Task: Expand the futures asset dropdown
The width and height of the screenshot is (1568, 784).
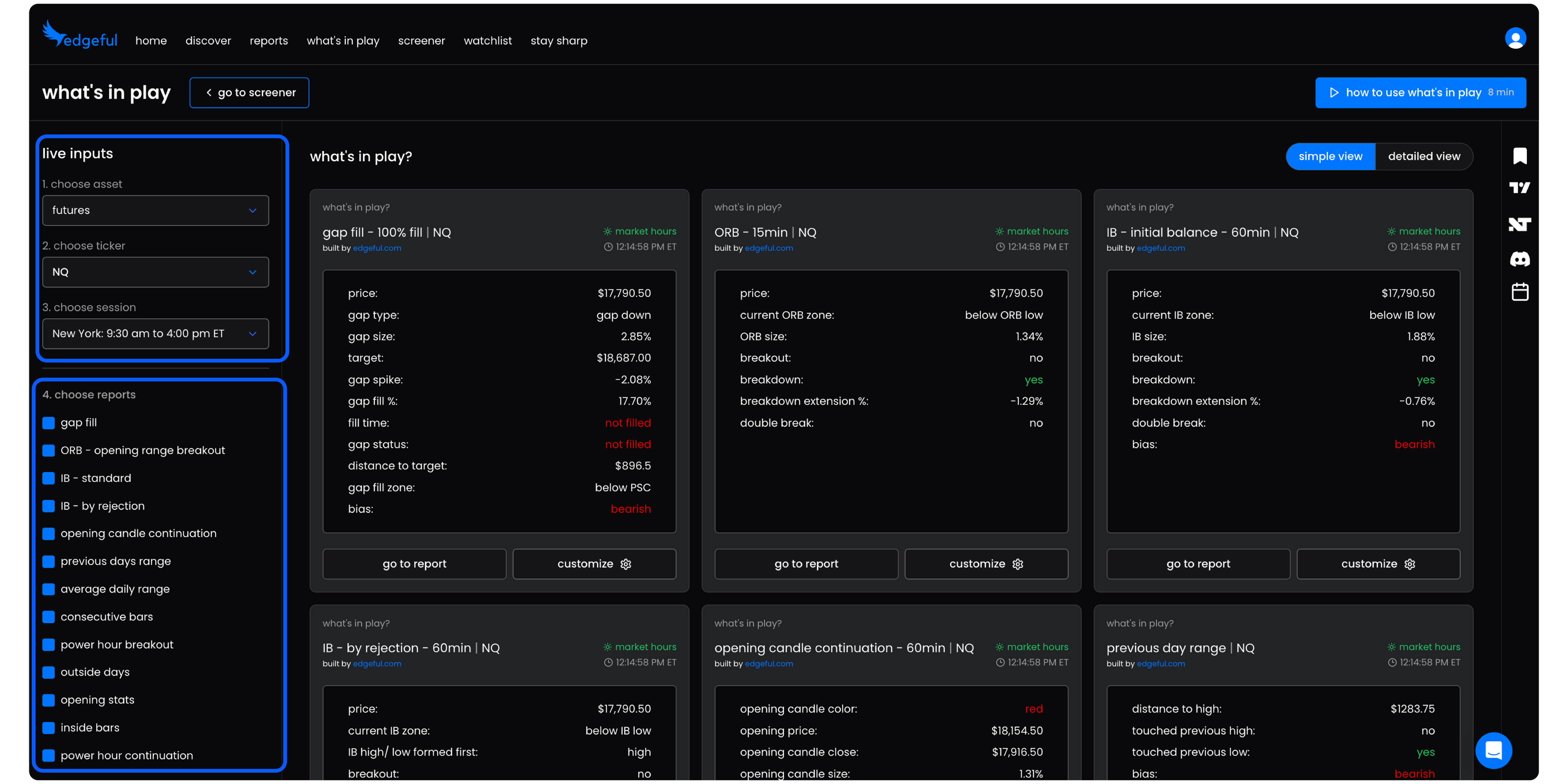Action: (155, 211)
